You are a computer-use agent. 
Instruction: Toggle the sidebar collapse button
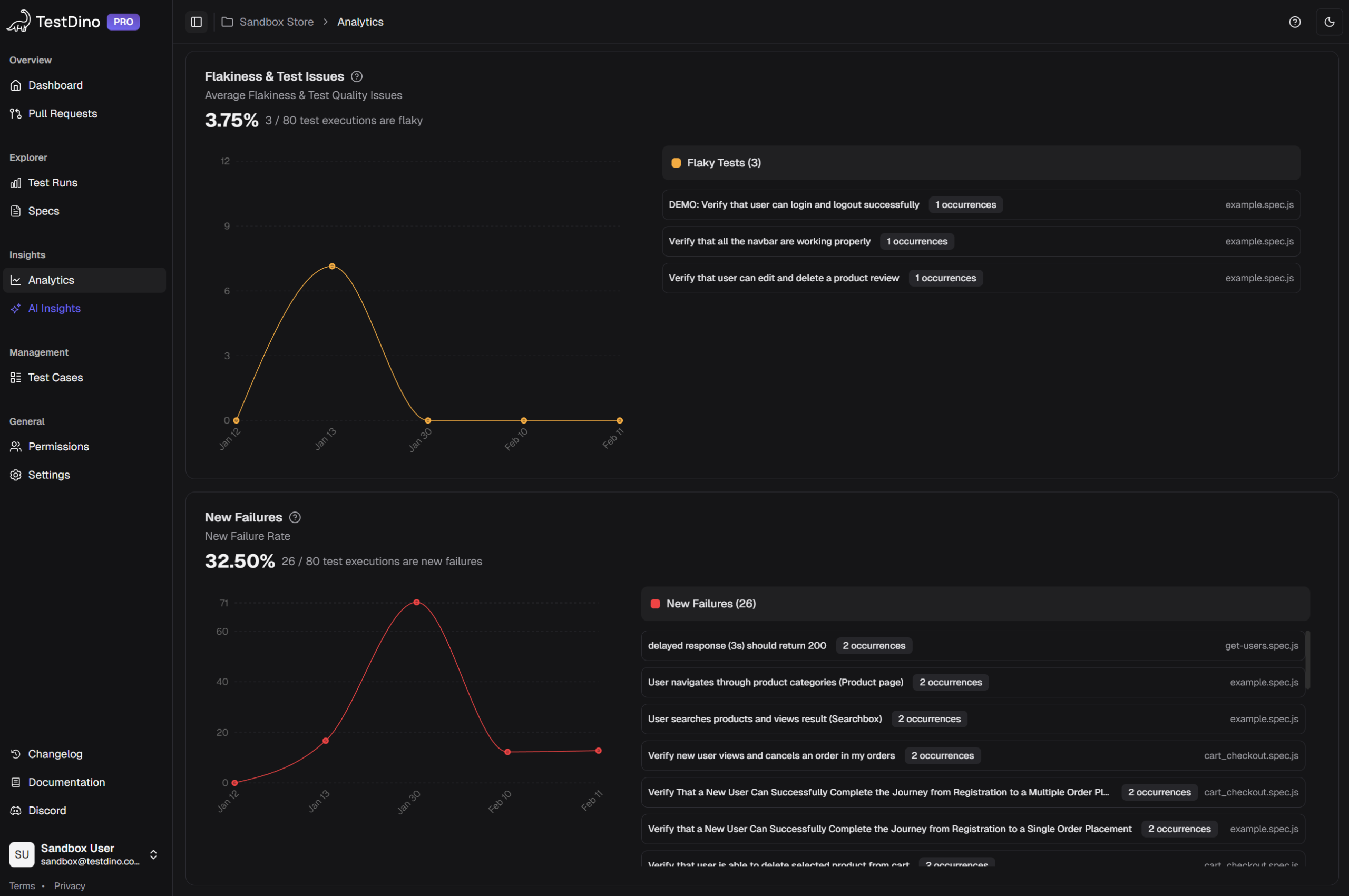click(196, 22)
